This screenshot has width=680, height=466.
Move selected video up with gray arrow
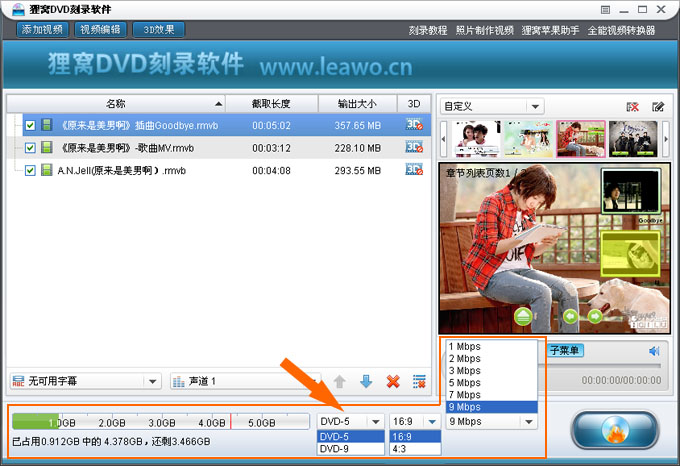[x=340, y=381]
